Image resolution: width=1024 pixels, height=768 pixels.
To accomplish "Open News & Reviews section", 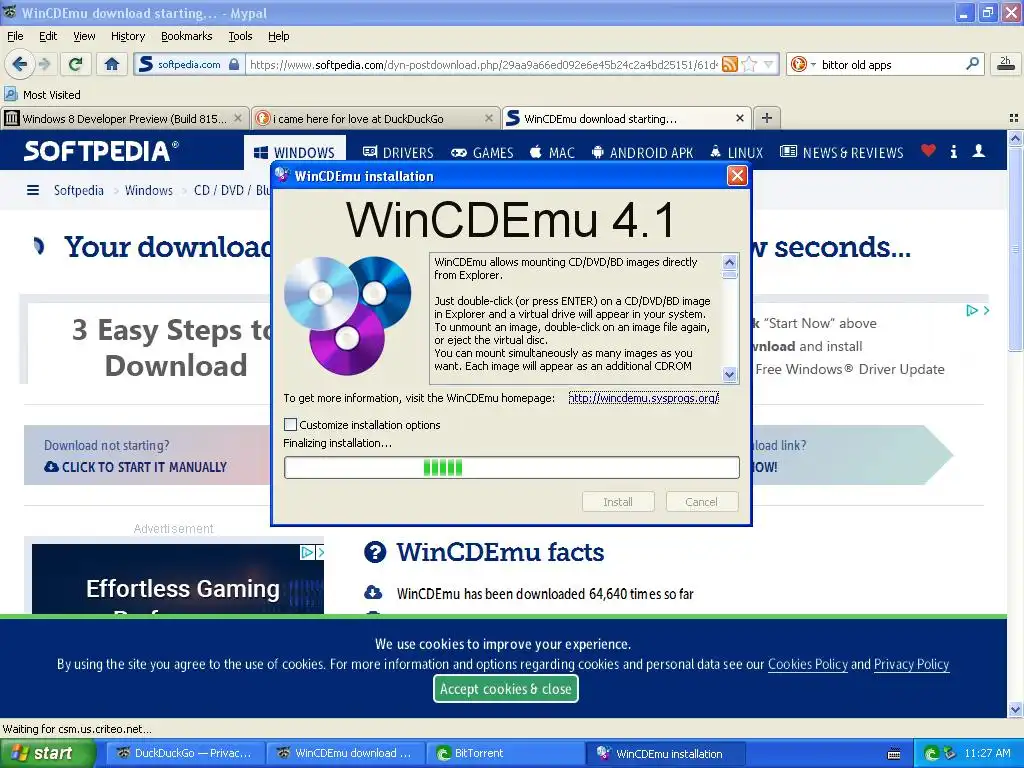I will coord(842,153).
